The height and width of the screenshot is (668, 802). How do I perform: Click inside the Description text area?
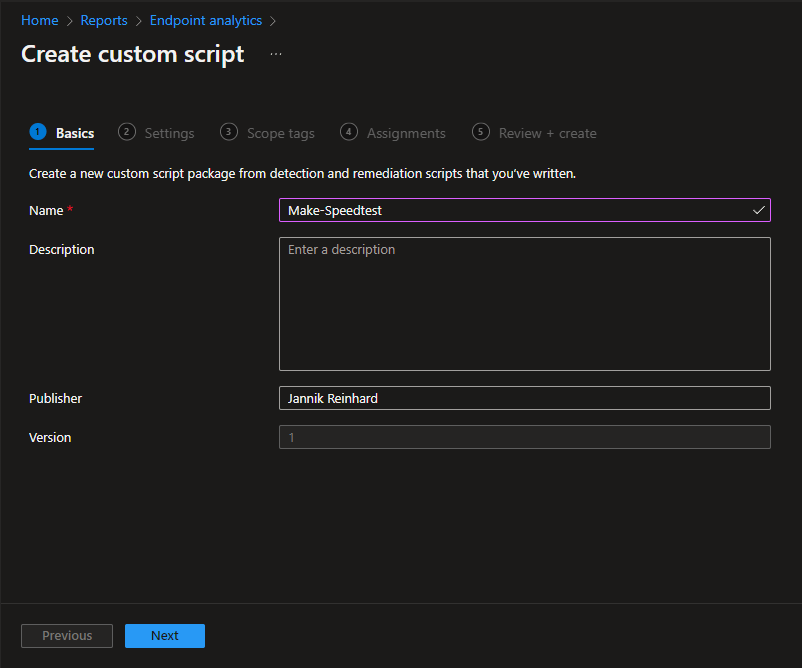click(524, 304)
